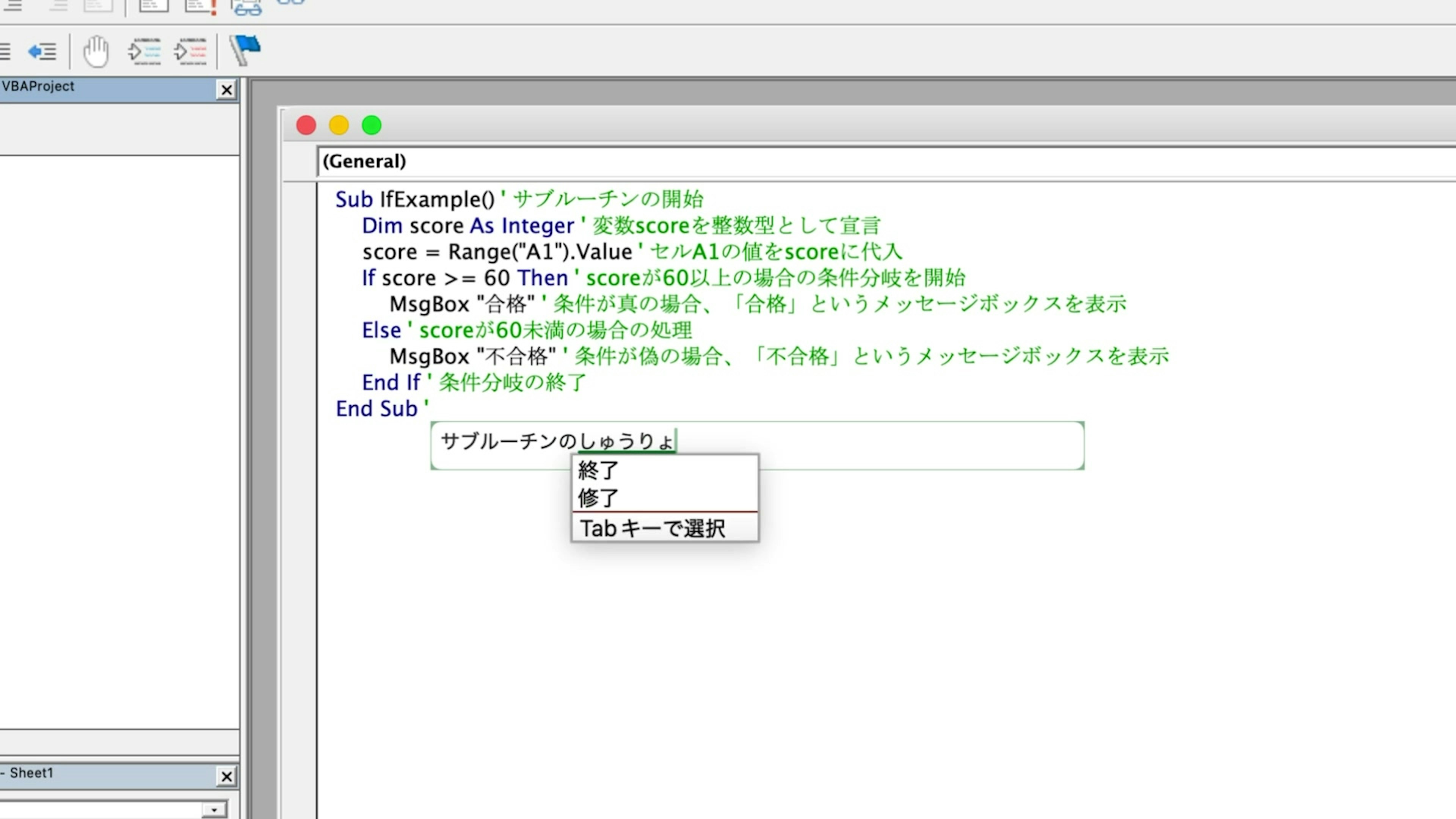Image resolution: width=1456 pixels, height=819 pixels.
Task: Open the Watch window glasses icon
Action: [246, 8]
